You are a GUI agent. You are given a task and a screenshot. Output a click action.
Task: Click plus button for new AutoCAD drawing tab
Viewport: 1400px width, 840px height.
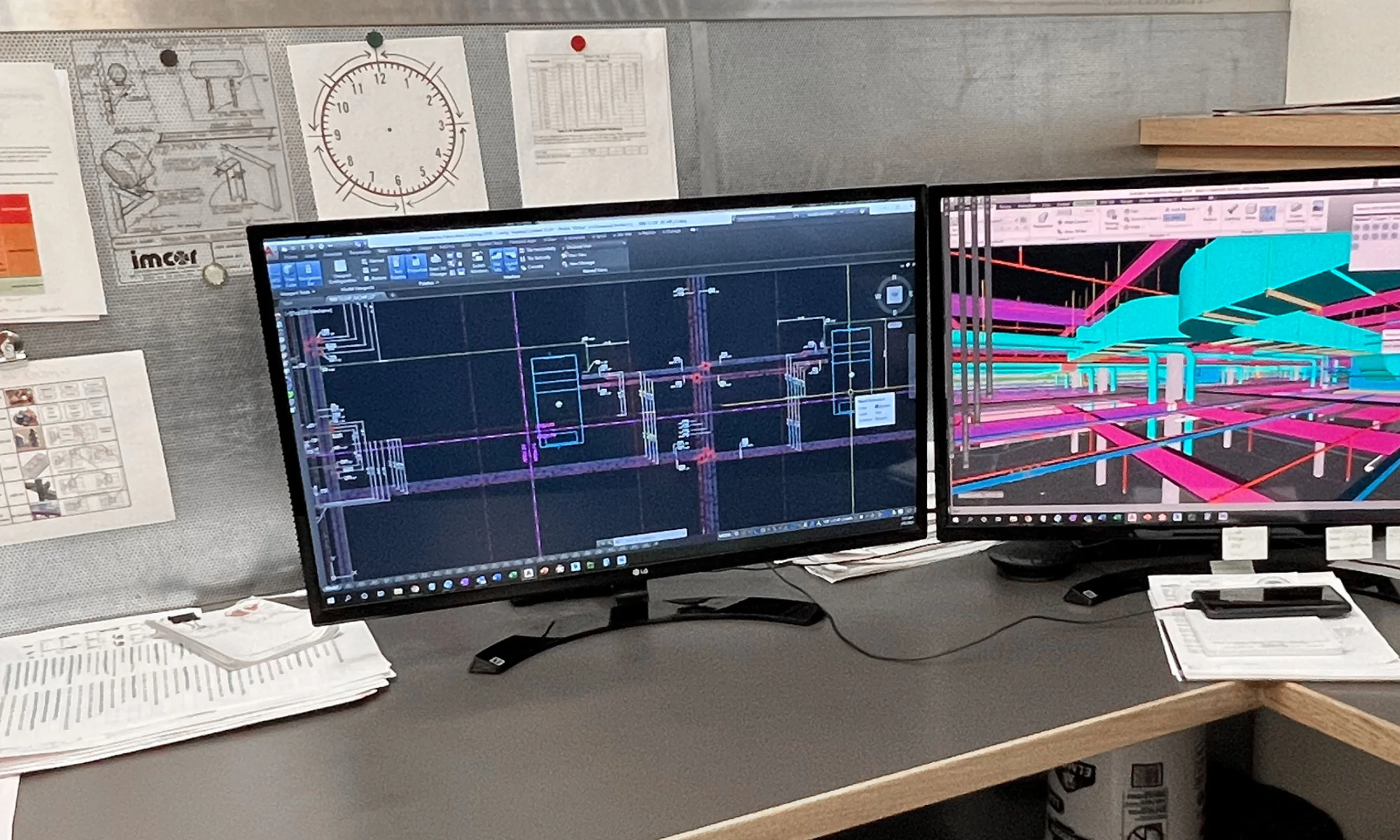[393, 296]
